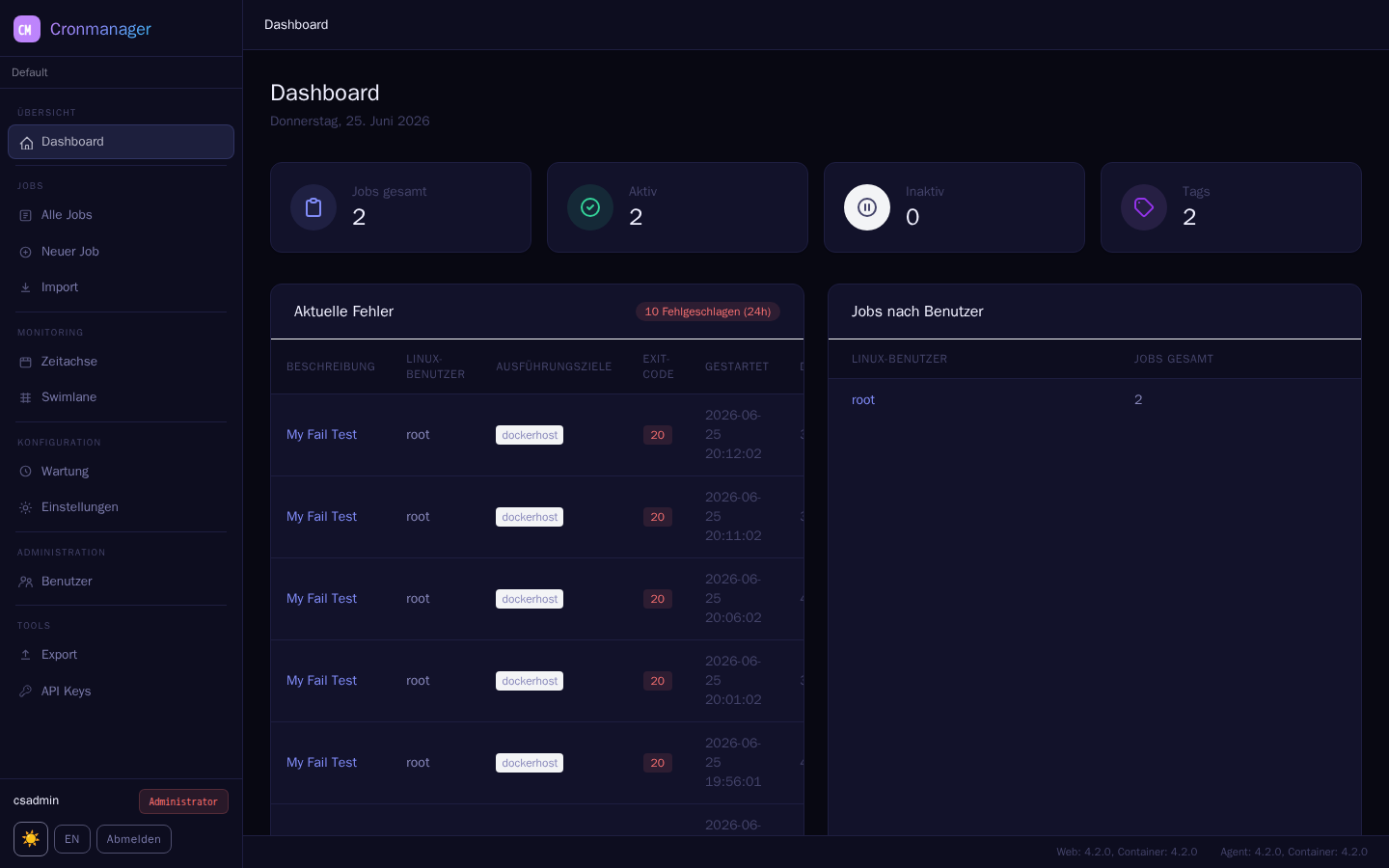Open Einstellungen configuration page
The width and height of the screenshot is (1389, 868).
(x=121, y=507)
